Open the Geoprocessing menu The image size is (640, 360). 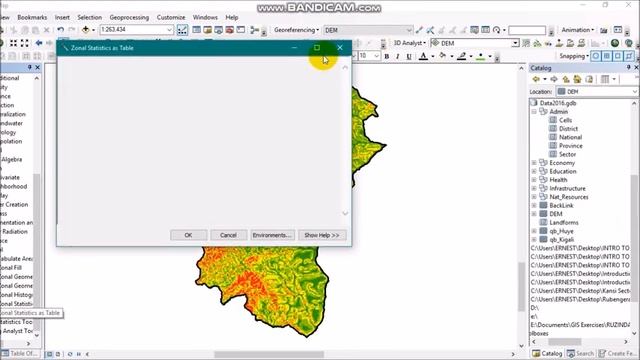click(129, 18)
